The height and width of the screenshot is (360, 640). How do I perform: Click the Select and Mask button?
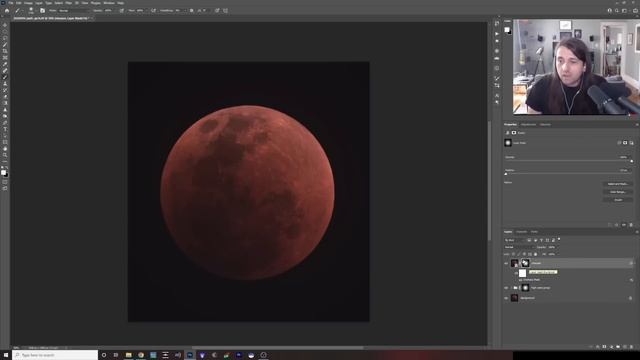tap(618, 184)
